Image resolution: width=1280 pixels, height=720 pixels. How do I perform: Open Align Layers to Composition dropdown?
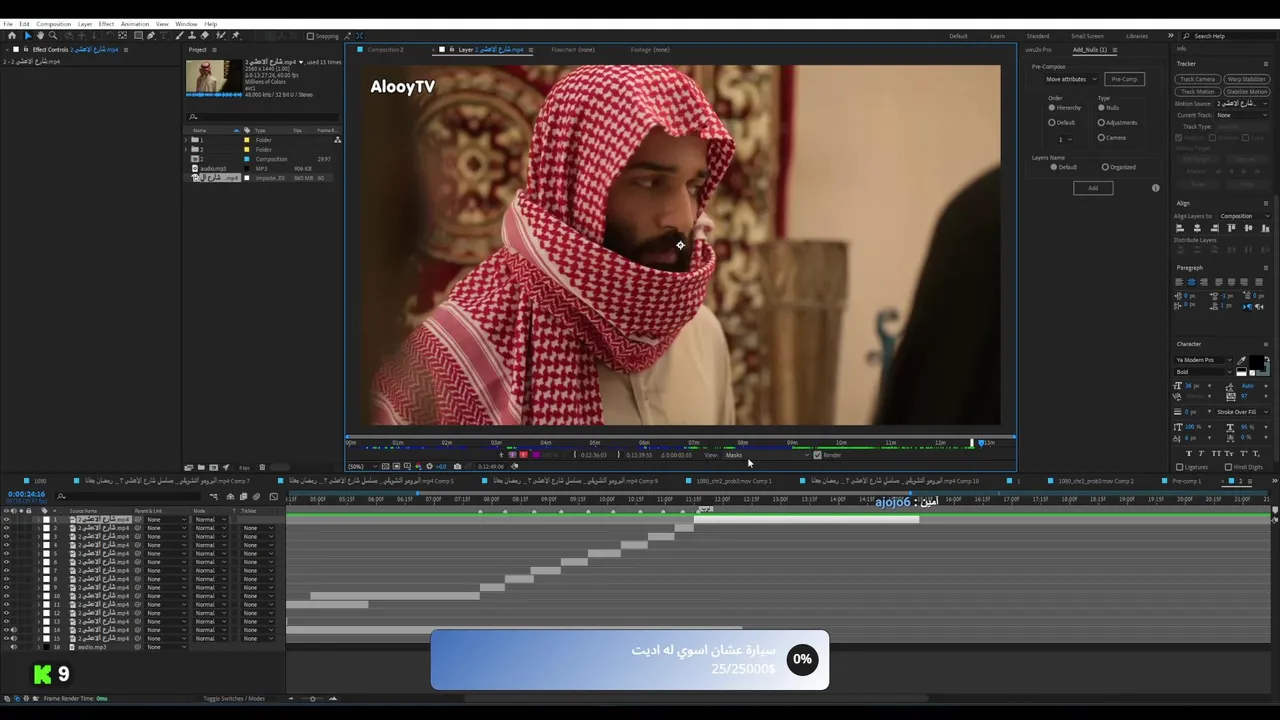pos(1244,216)
